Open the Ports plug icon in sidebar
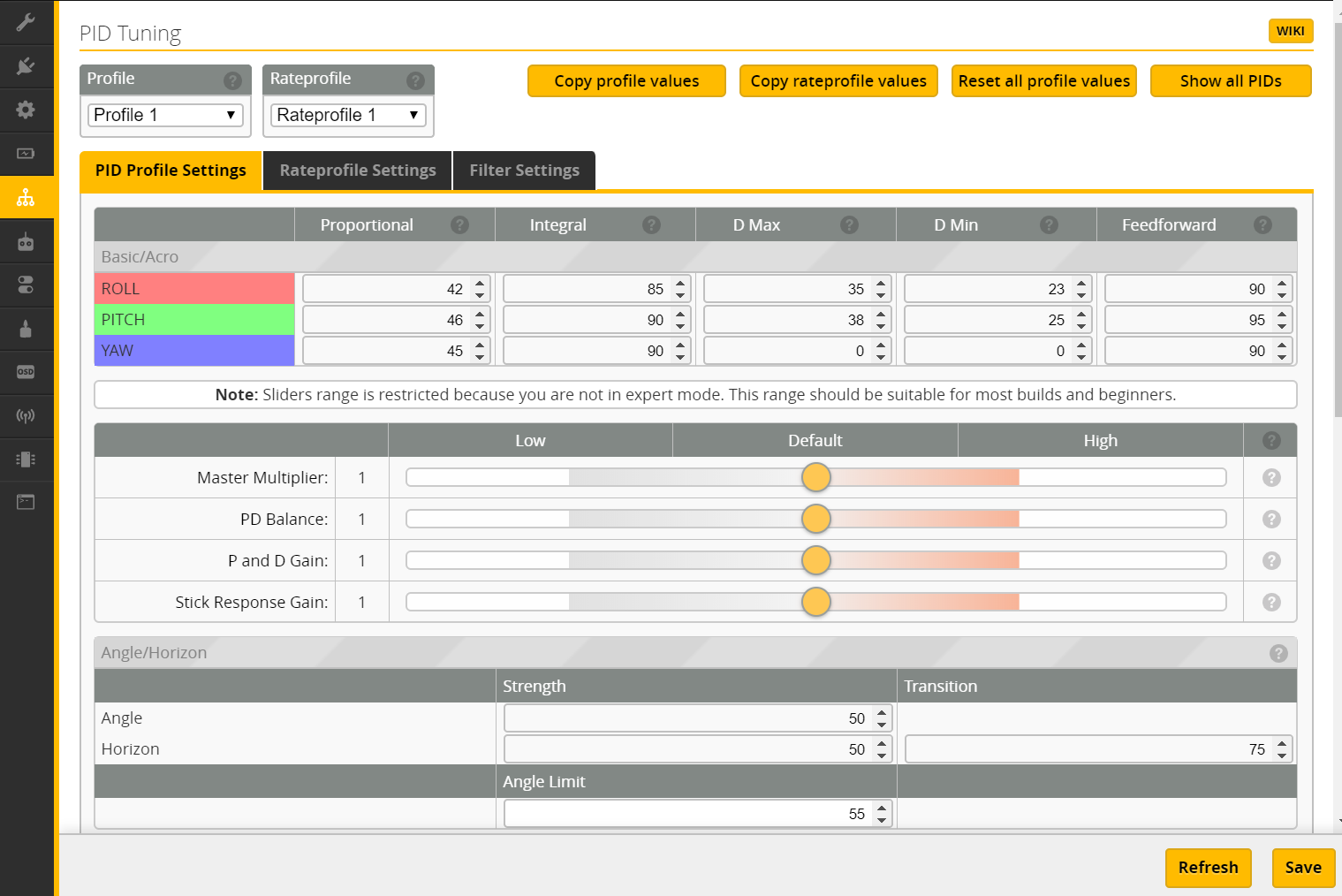1342x896 pixels. 26,65
